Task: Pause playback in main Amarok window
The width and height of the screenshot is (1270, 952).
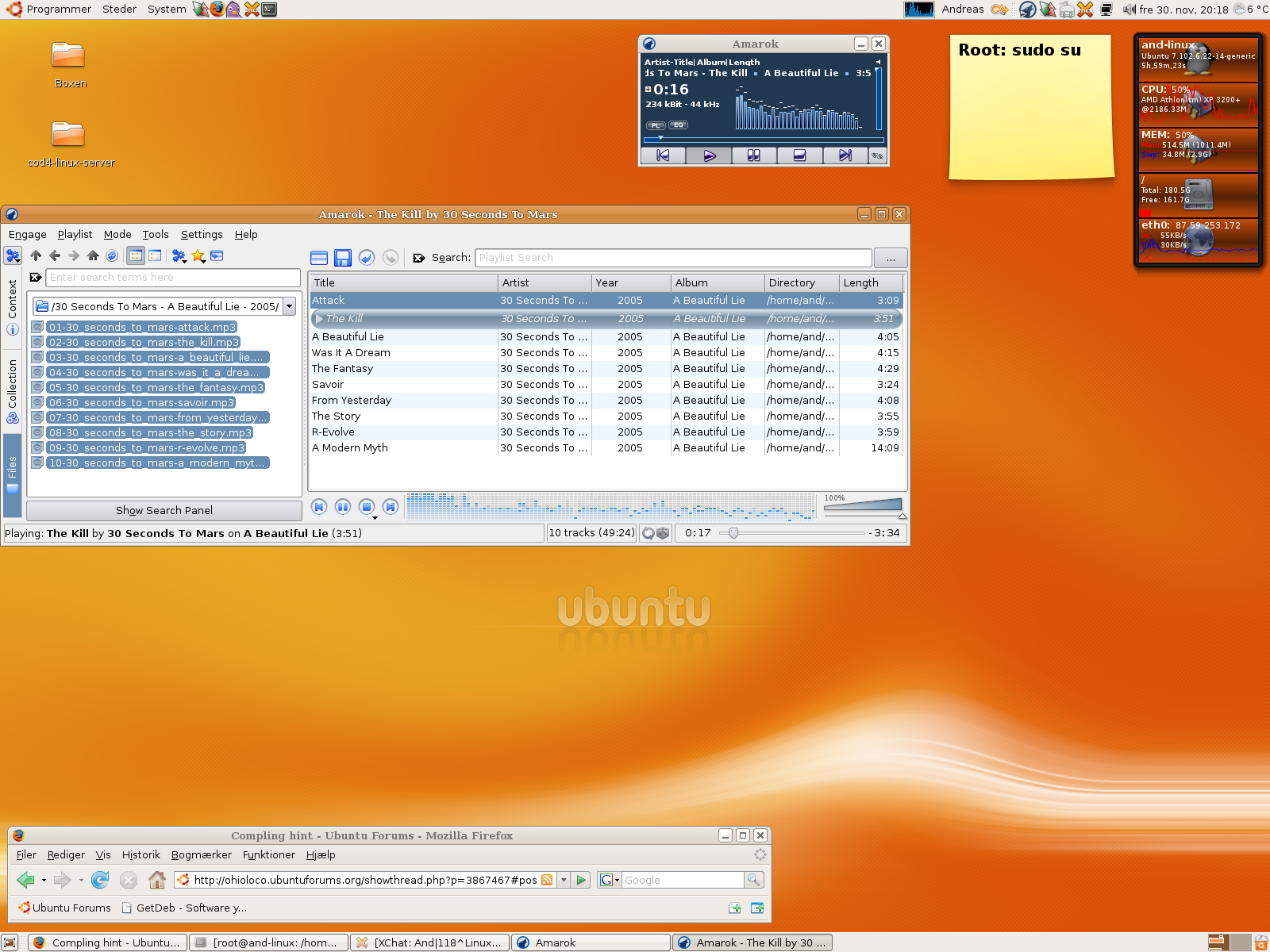Action: coord(343,506)
